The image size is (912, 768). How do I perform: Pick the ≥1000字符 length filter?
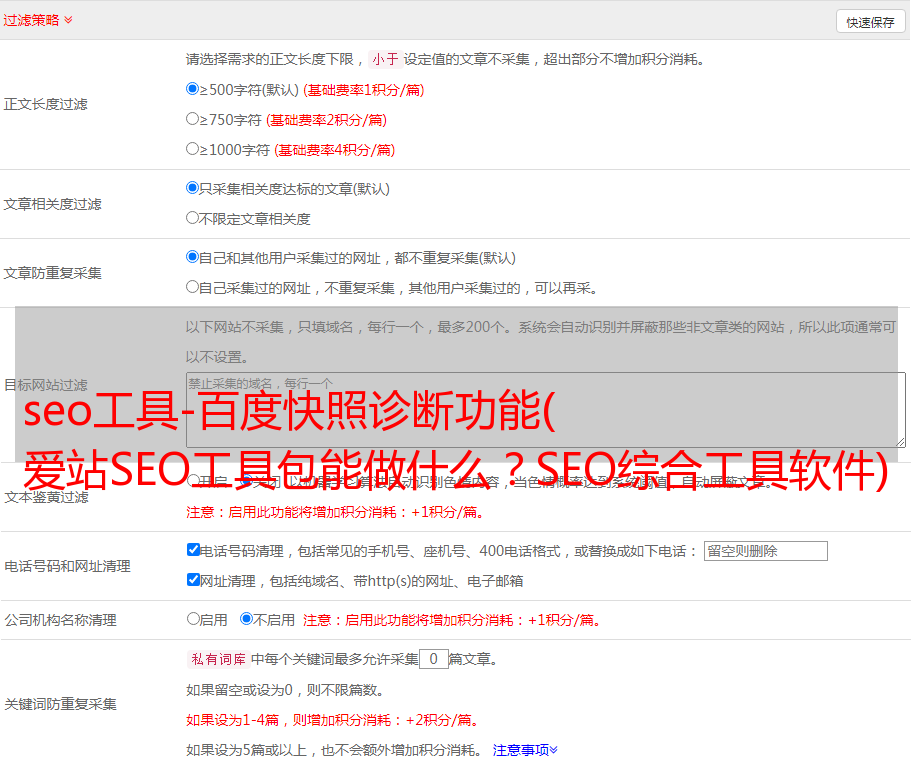click(x=193, y=149)
